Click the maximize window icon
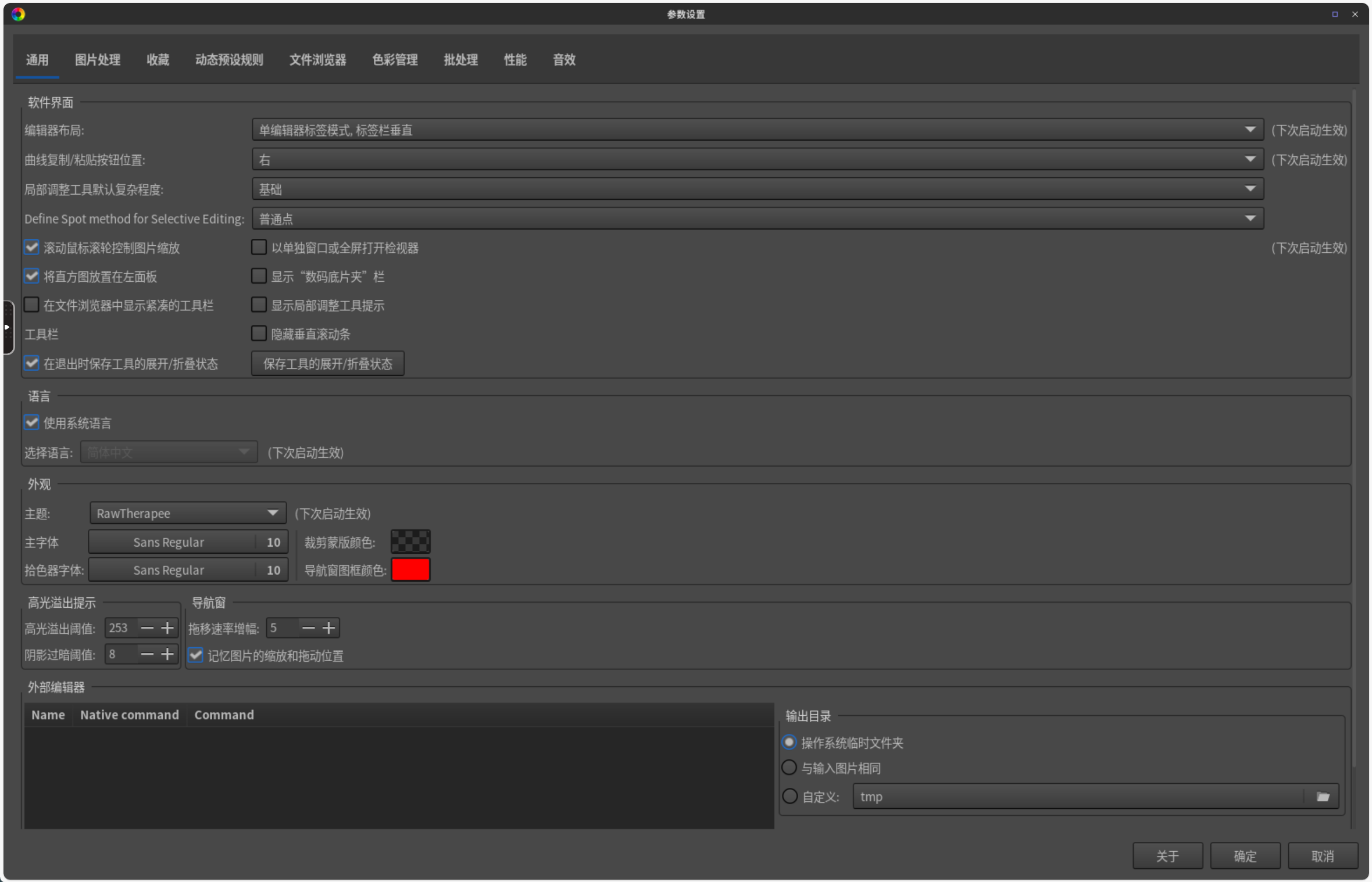The width and height of the screenshot is (1372, 882). click(x=1335, y=14)
